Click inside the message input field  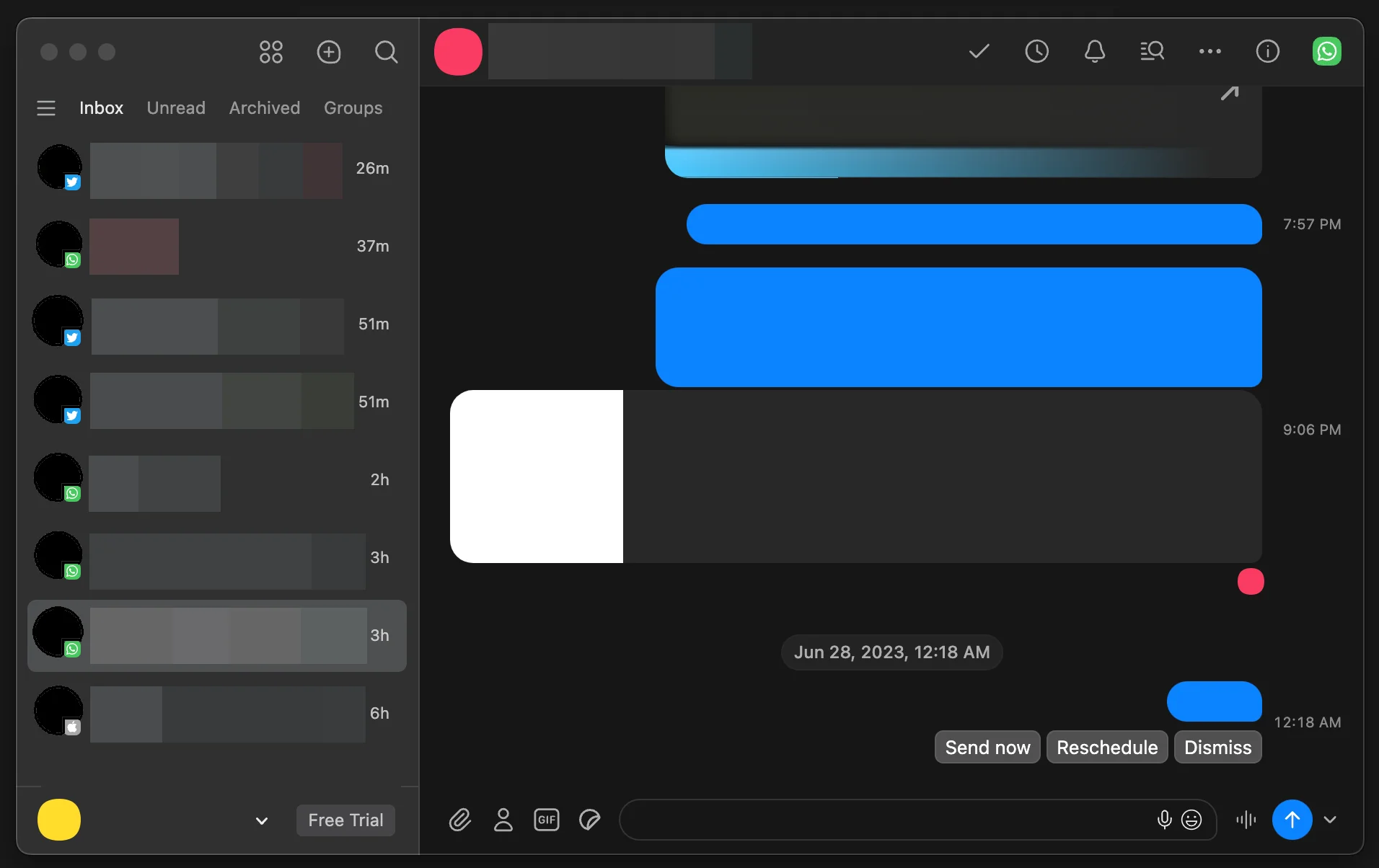point(865,820)
